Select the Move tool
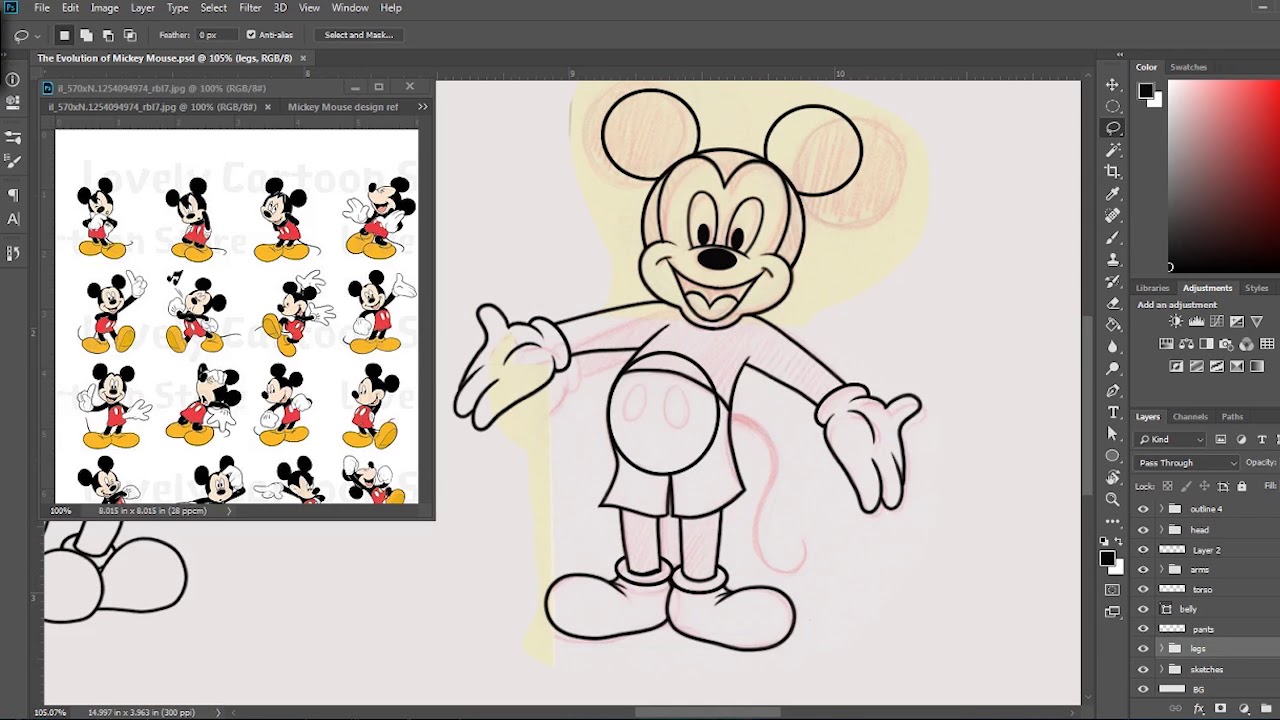1280x720 pixels. [1113, 85]
